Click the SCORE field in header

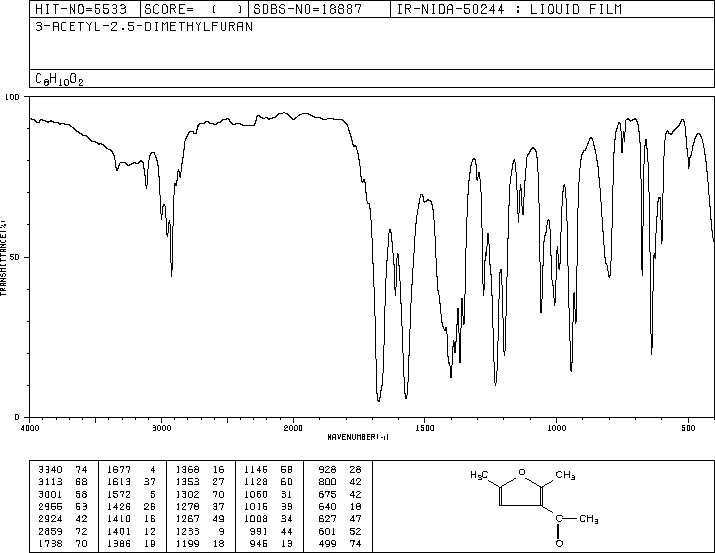click(194, 9)
